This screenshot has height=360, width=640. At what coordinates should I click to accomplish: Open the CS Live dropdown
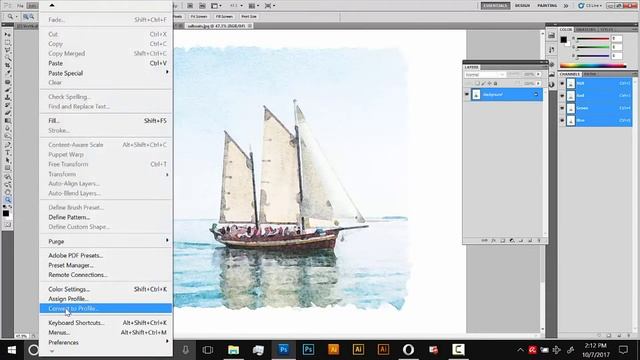(591, 6)
